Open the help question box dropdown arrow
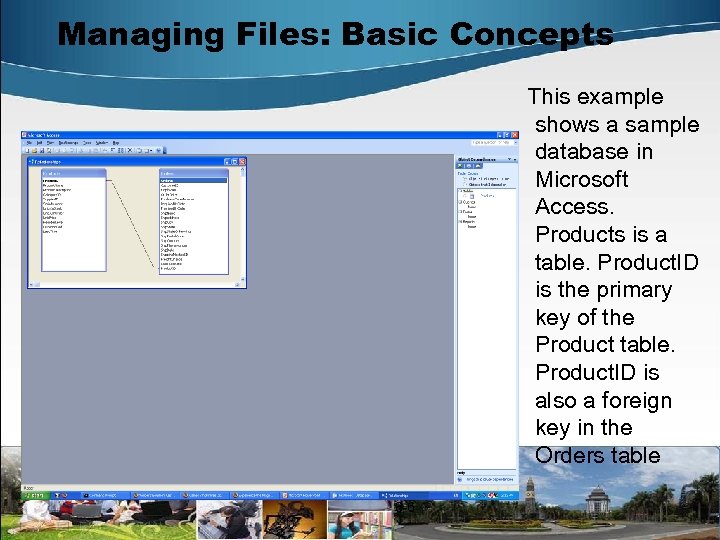Viewport: 720px width, 540px height. point(516,143)
